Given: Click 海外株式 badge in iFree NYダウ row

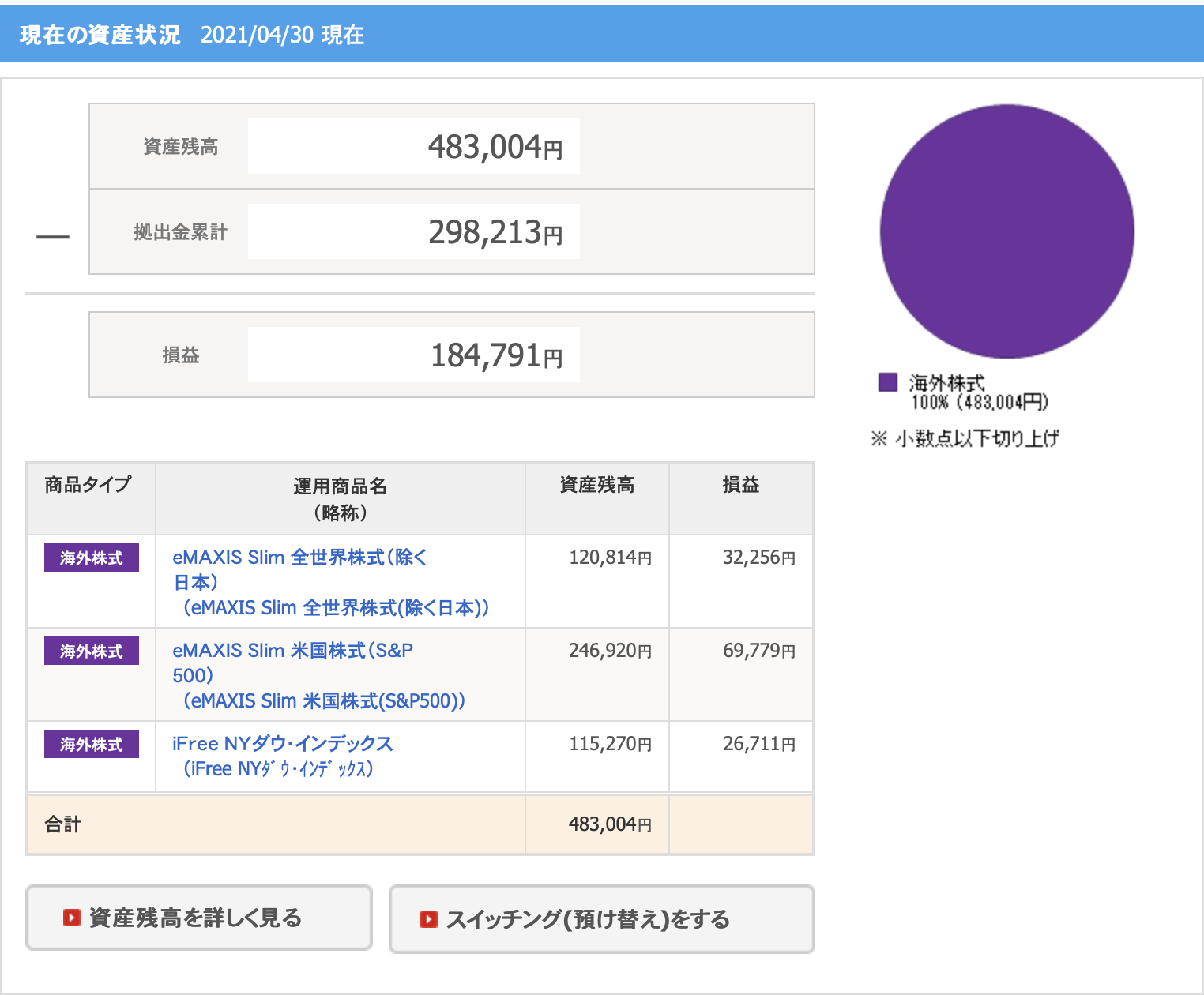Looking at the screenshot, I should [92, 744].
